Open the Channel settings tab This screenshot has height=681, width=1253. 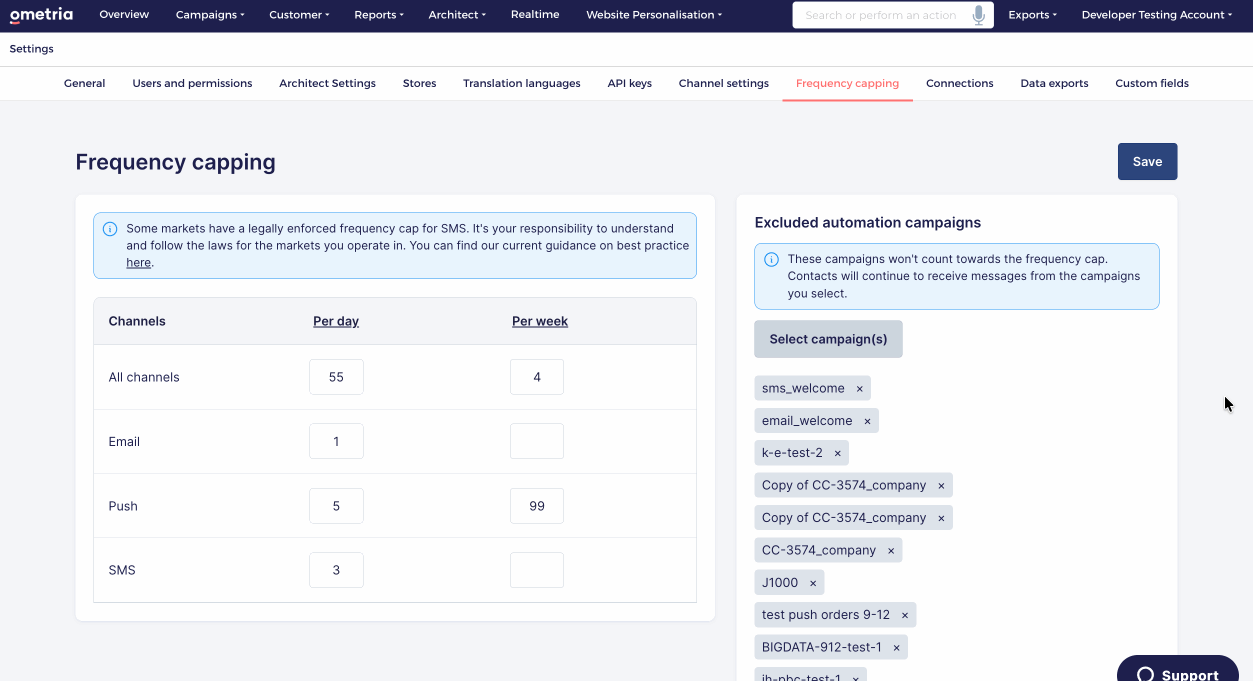[724, 84]
